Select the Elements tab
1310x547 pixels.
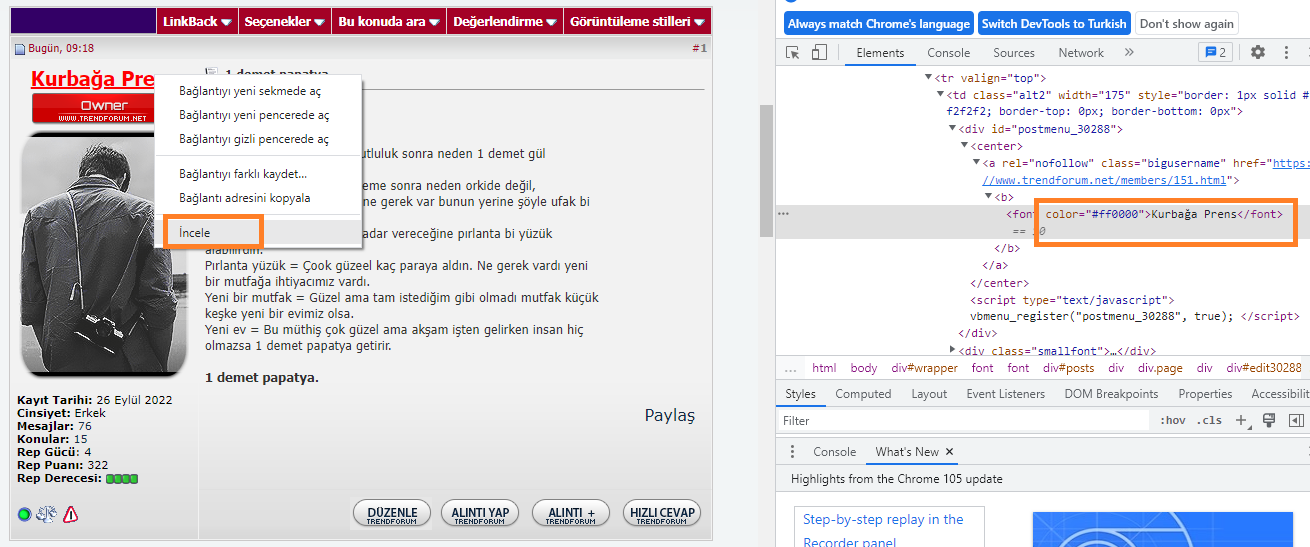click(x=880, y=53)
